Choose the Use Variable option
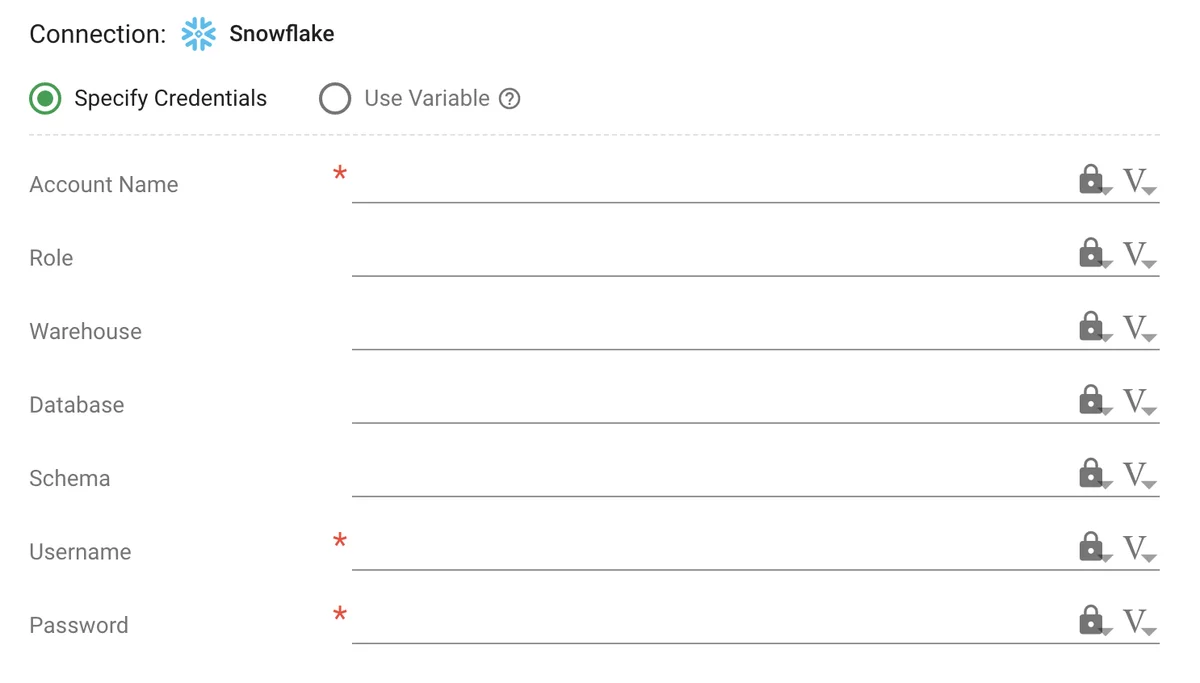Screen dimensions: 1200x683 [335, 98]
